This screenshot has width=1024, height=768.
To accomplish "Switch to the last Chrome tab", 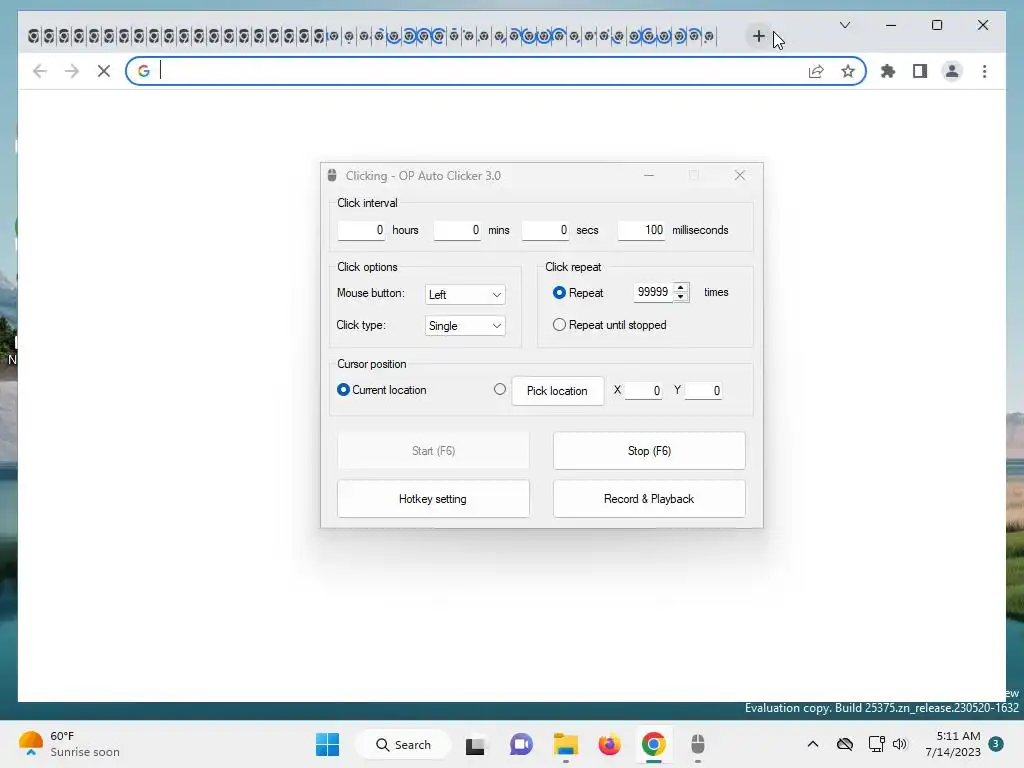I will tap(709, 37).
